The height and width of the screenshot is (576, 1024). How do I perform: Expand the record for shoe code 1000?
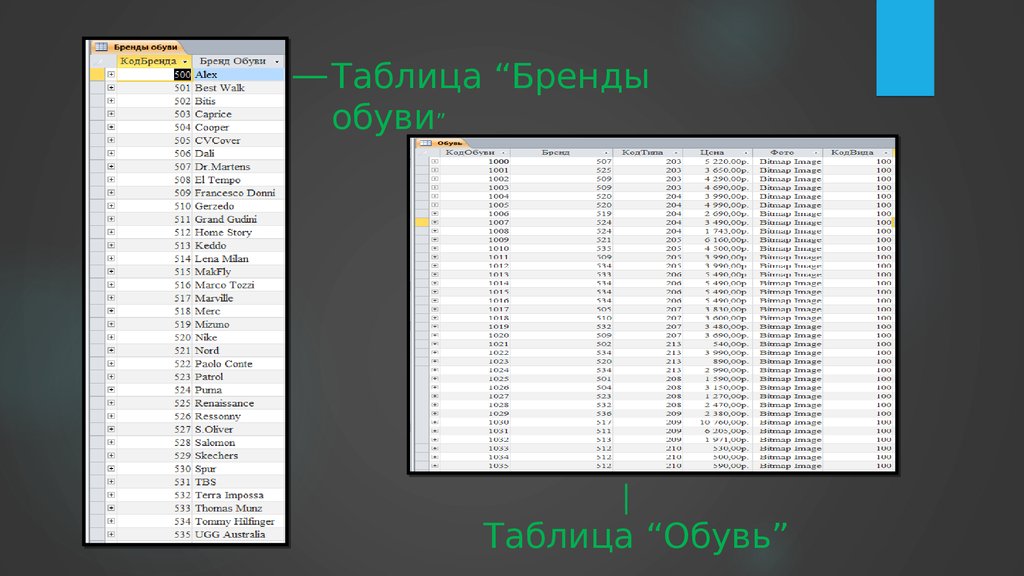435,161
